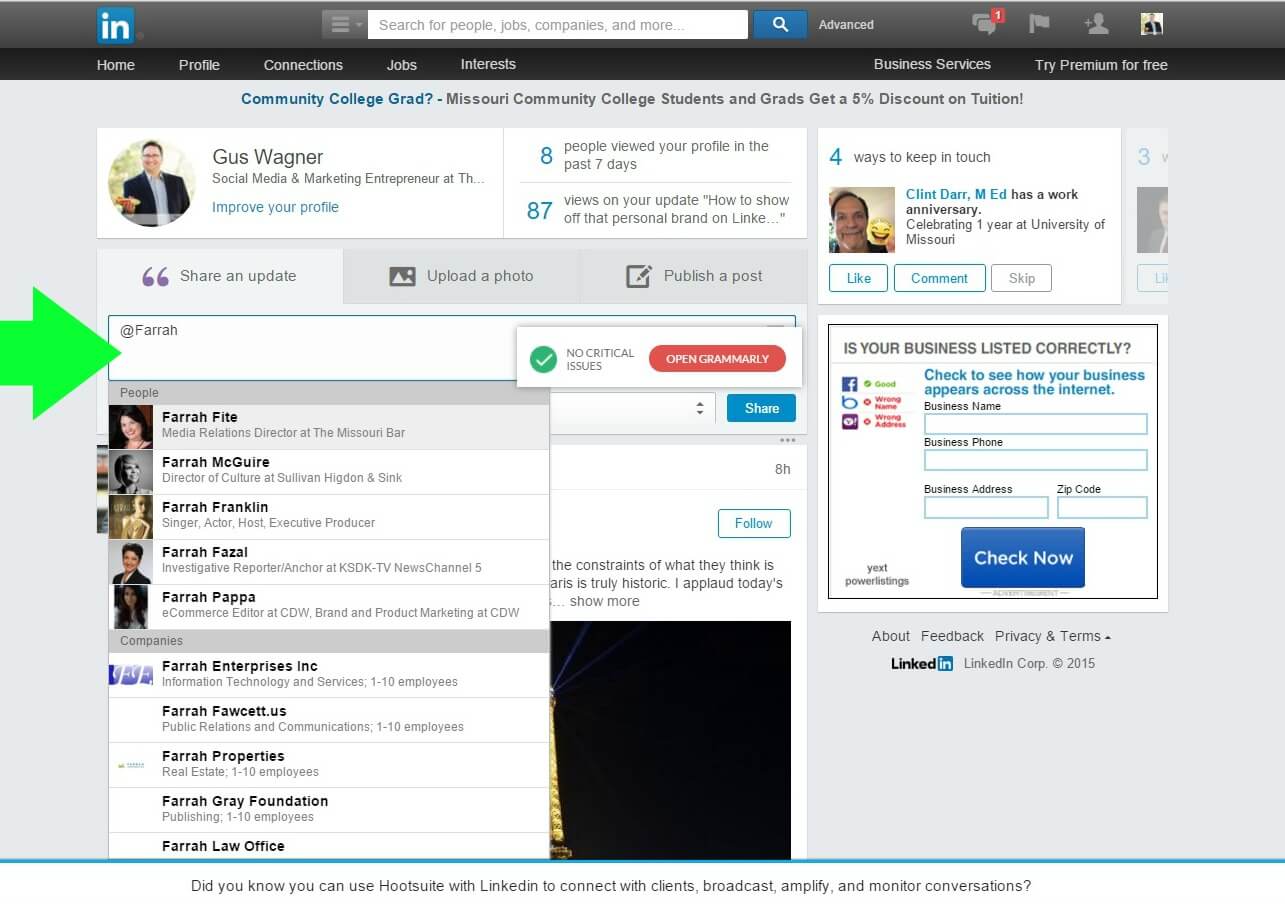Switch to the Publish a post tab

[693, 276]
